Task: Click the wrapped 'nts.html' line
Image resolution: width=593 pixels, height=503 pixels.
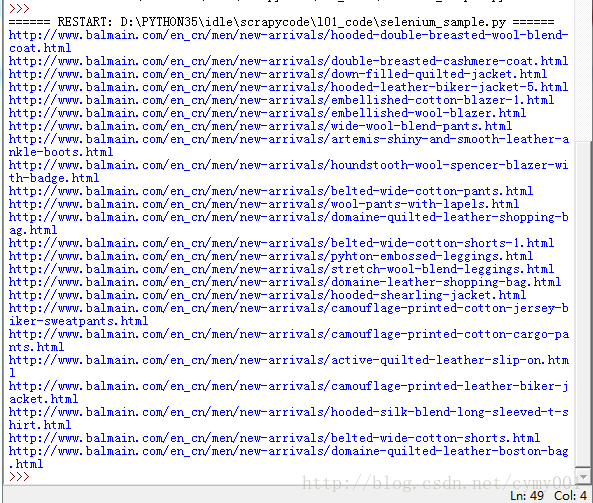Action: pos(36,347)
